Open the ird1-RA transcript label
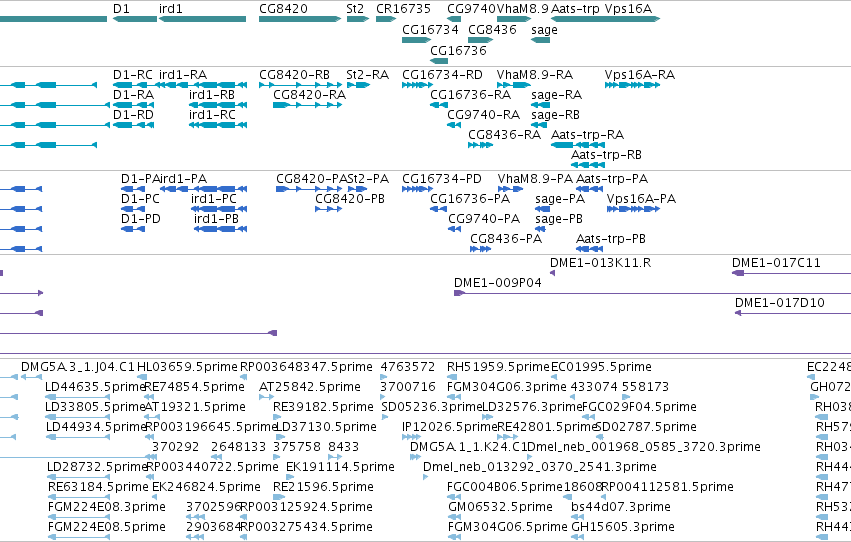This screenshot has width=851, height=542. [183, 74]
